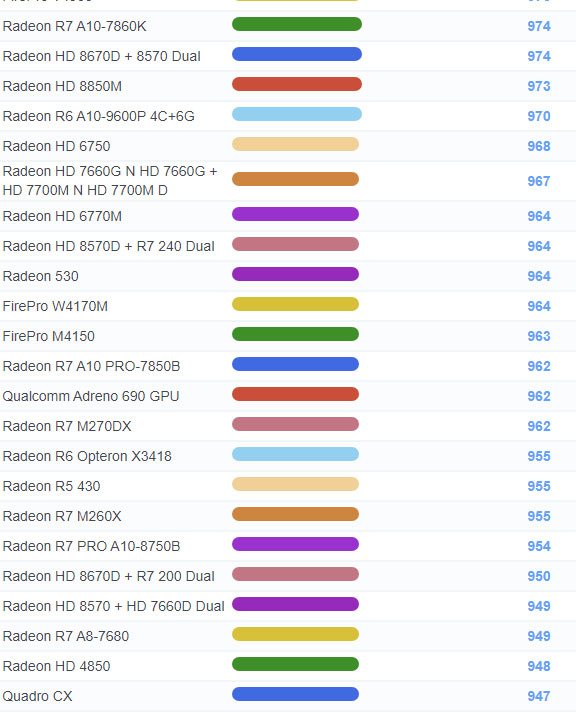Click the beige bar for Radeon HD 6750
This screenshot has width=576, height=713.
pos(296,144)
